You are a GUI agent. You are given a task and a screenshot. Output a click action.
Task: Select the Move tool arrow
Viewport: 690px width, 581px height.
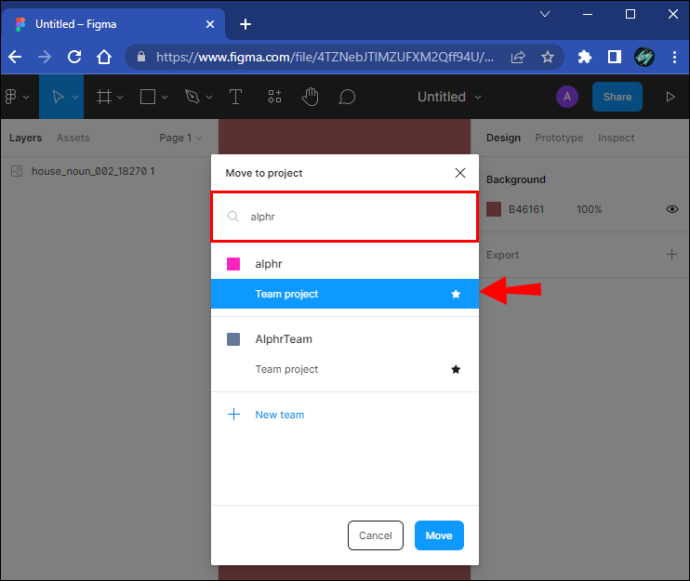pos(58,96)
